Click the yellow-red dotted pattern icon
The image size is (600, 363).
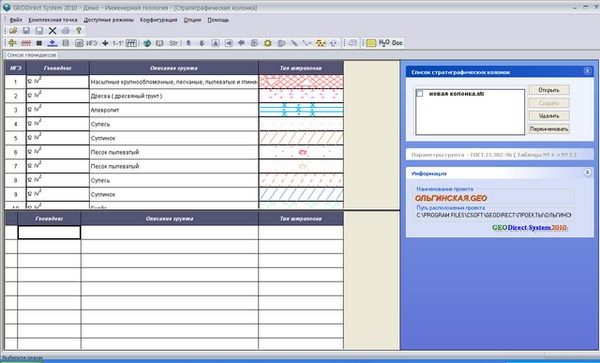[320, 43]
